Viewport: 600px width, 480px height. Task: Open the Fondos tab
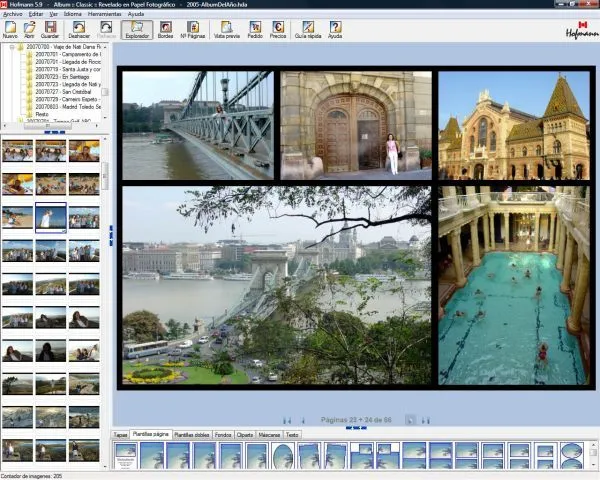point(223,435)
